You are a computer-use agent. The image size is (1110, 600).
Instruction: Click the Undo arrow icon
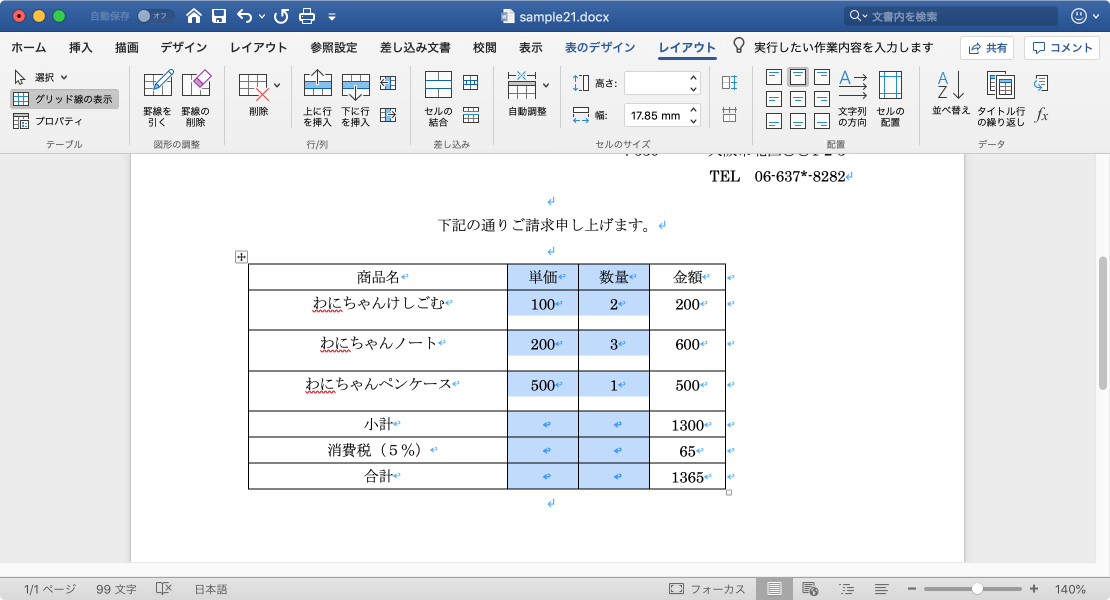tap(245, 16)
